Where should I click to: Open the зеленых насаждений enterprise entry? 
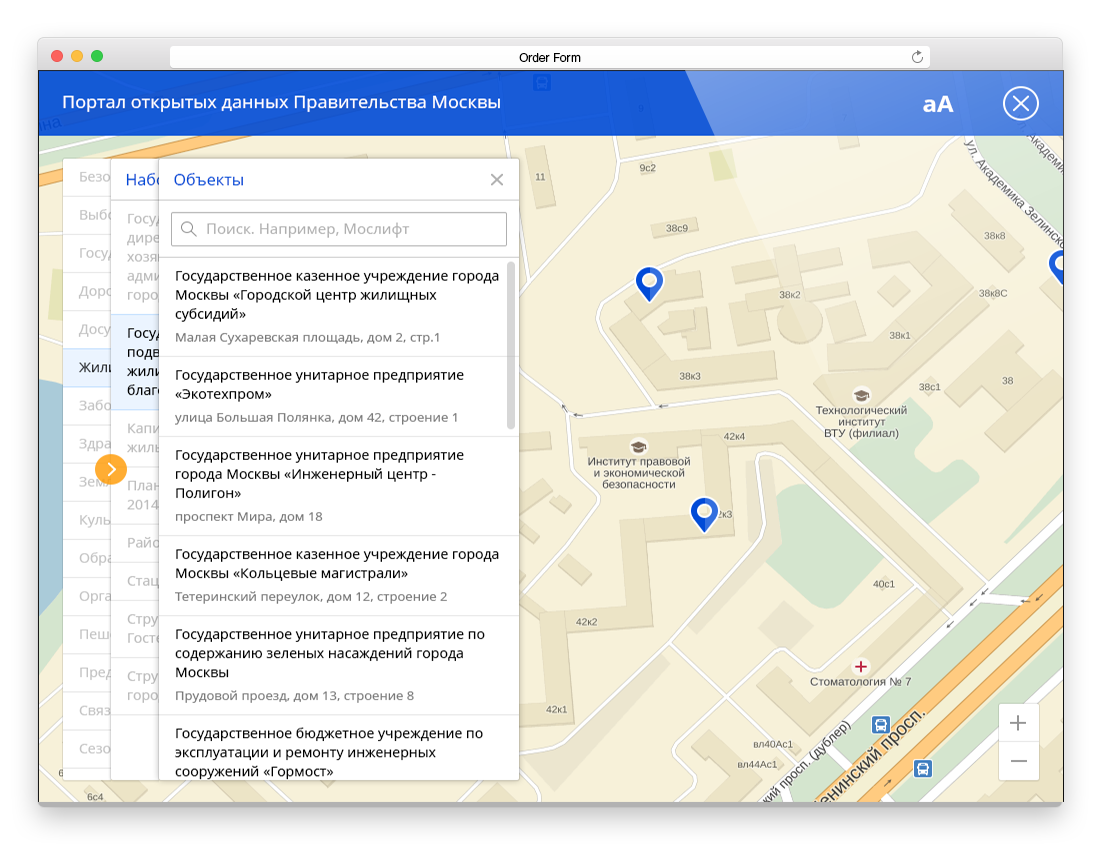click(337, 665)
